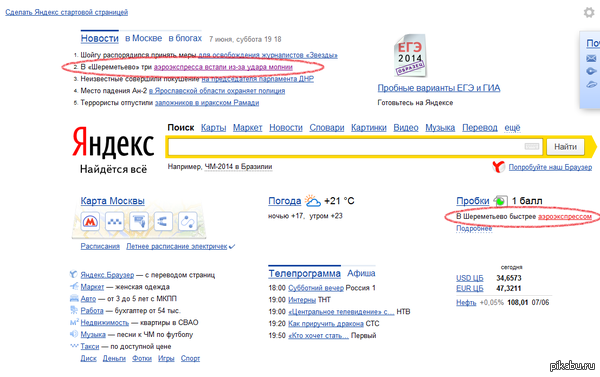Open the Картинки service link

point(369,128)
